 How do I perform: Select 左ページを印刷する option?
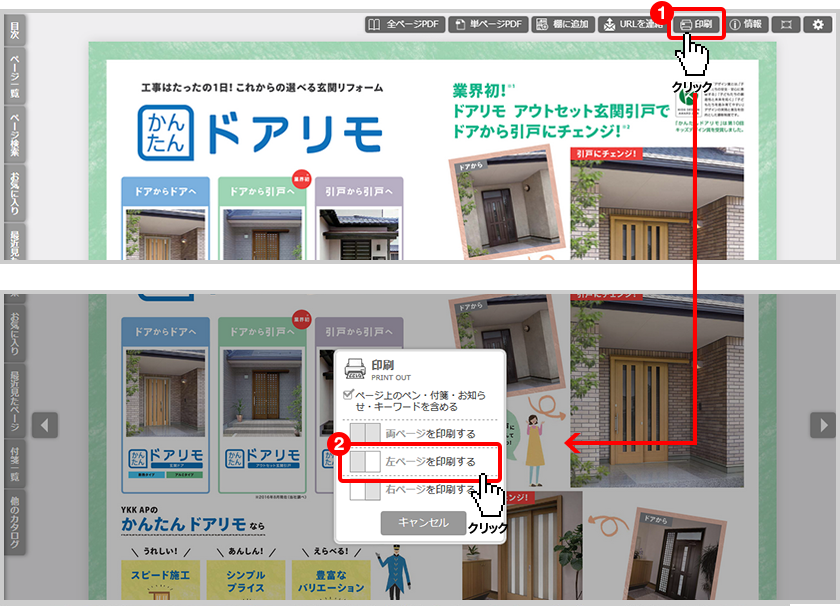(x=418, y=462)
